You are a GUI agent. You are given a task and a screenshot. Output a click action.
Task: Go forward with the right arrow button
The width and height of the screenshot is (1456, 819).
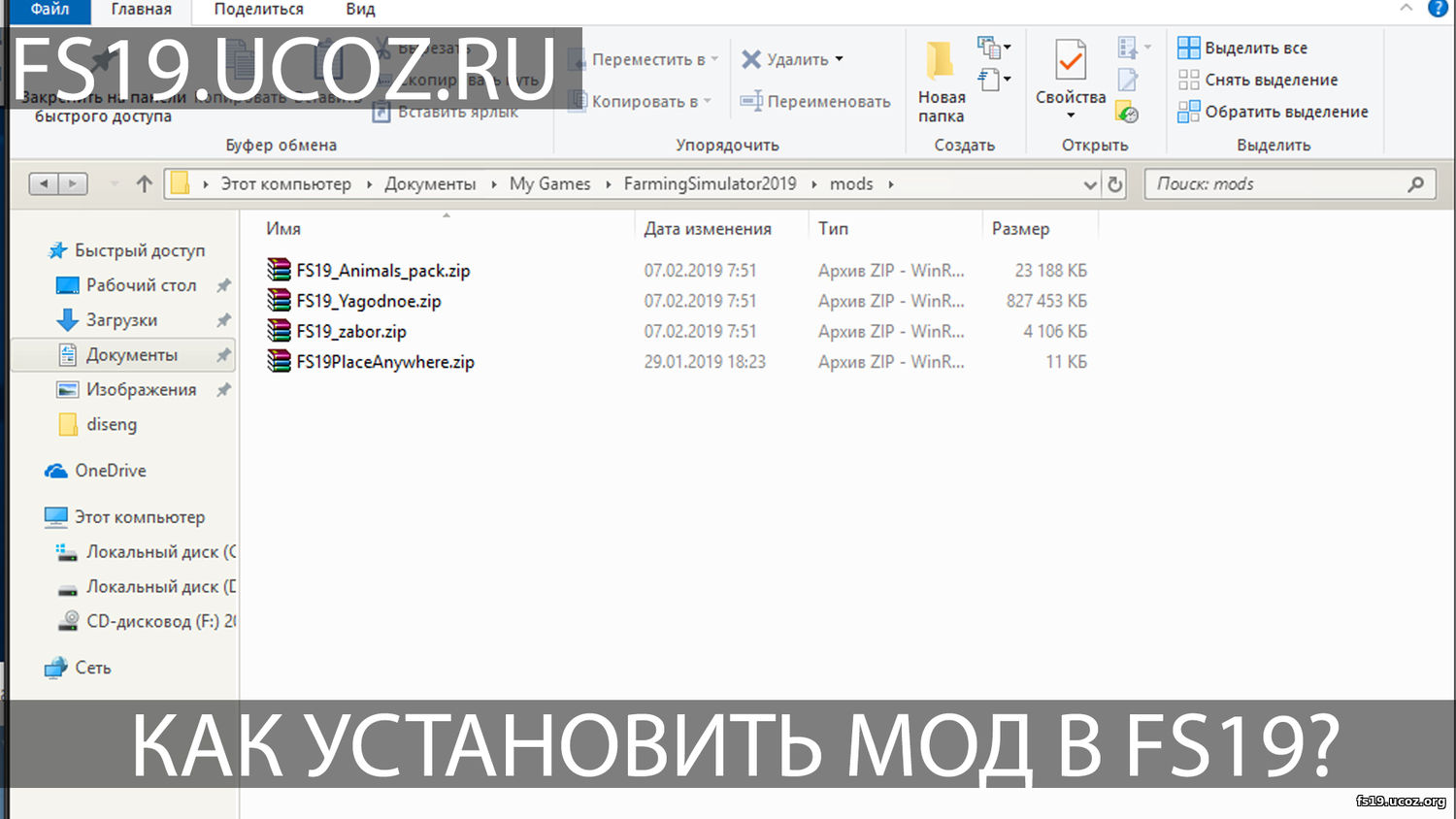pos(72,183)
